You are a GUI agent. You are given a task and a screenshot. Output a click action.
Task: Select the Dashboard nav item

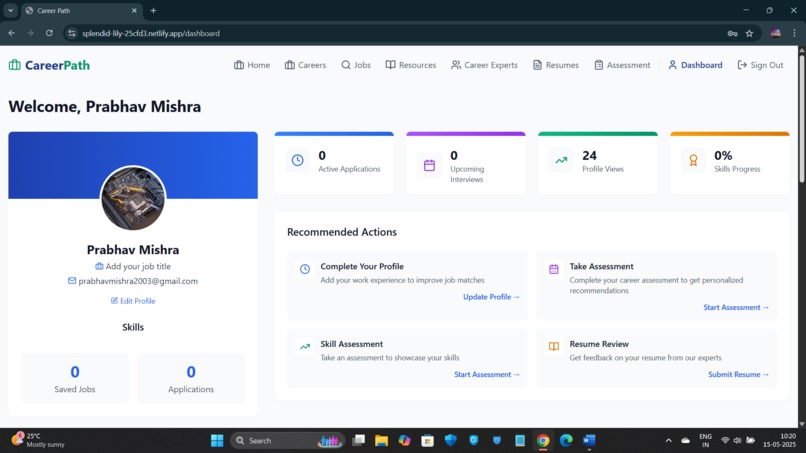coord(695,65)
